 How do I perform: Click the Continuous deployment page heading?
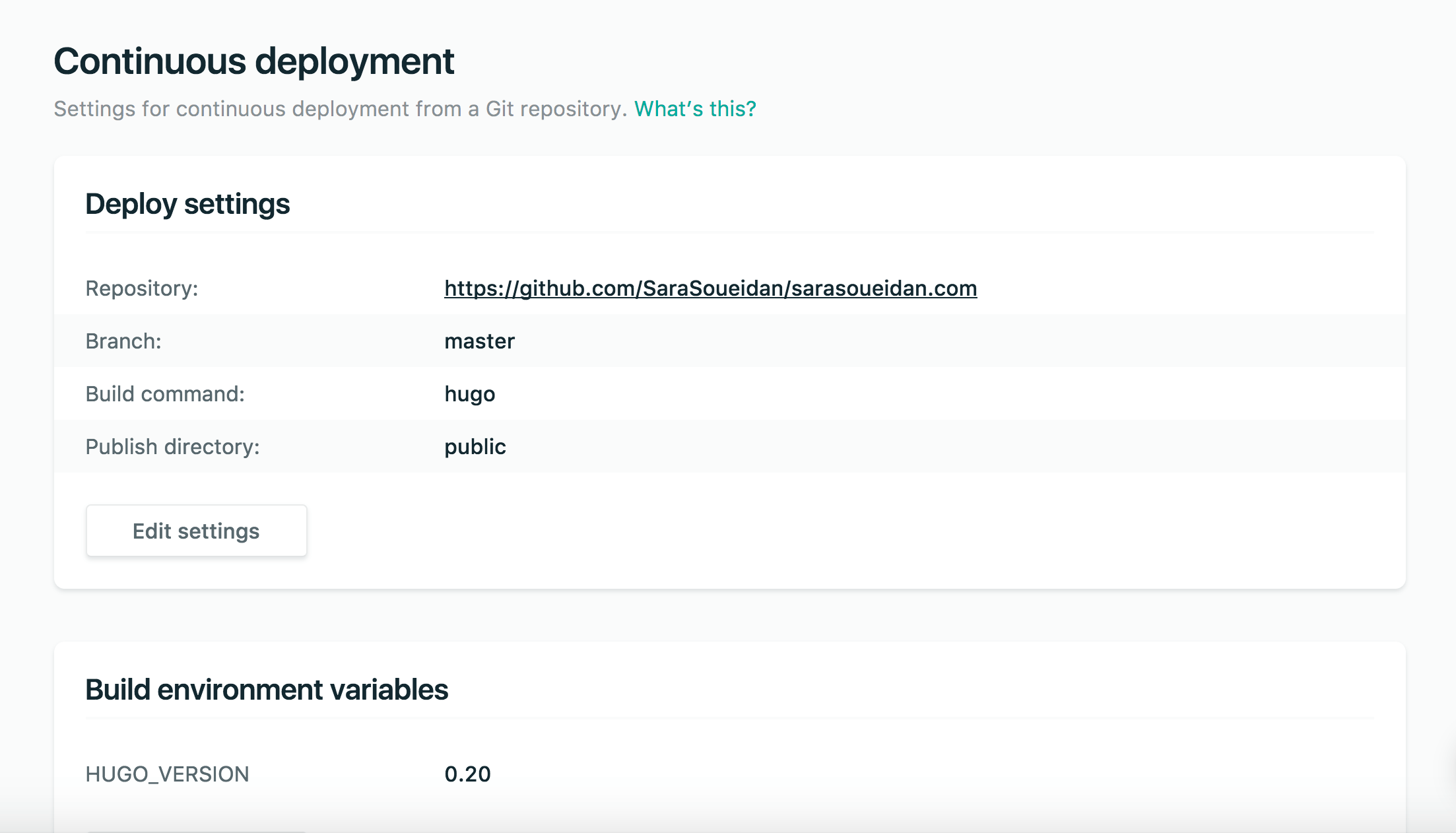pyautogui.click(x=253, y=61)
